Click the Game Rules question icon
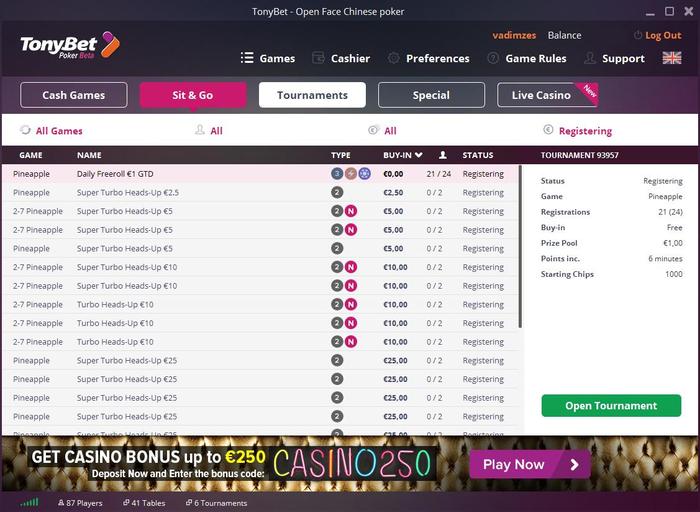 [493, 58]
